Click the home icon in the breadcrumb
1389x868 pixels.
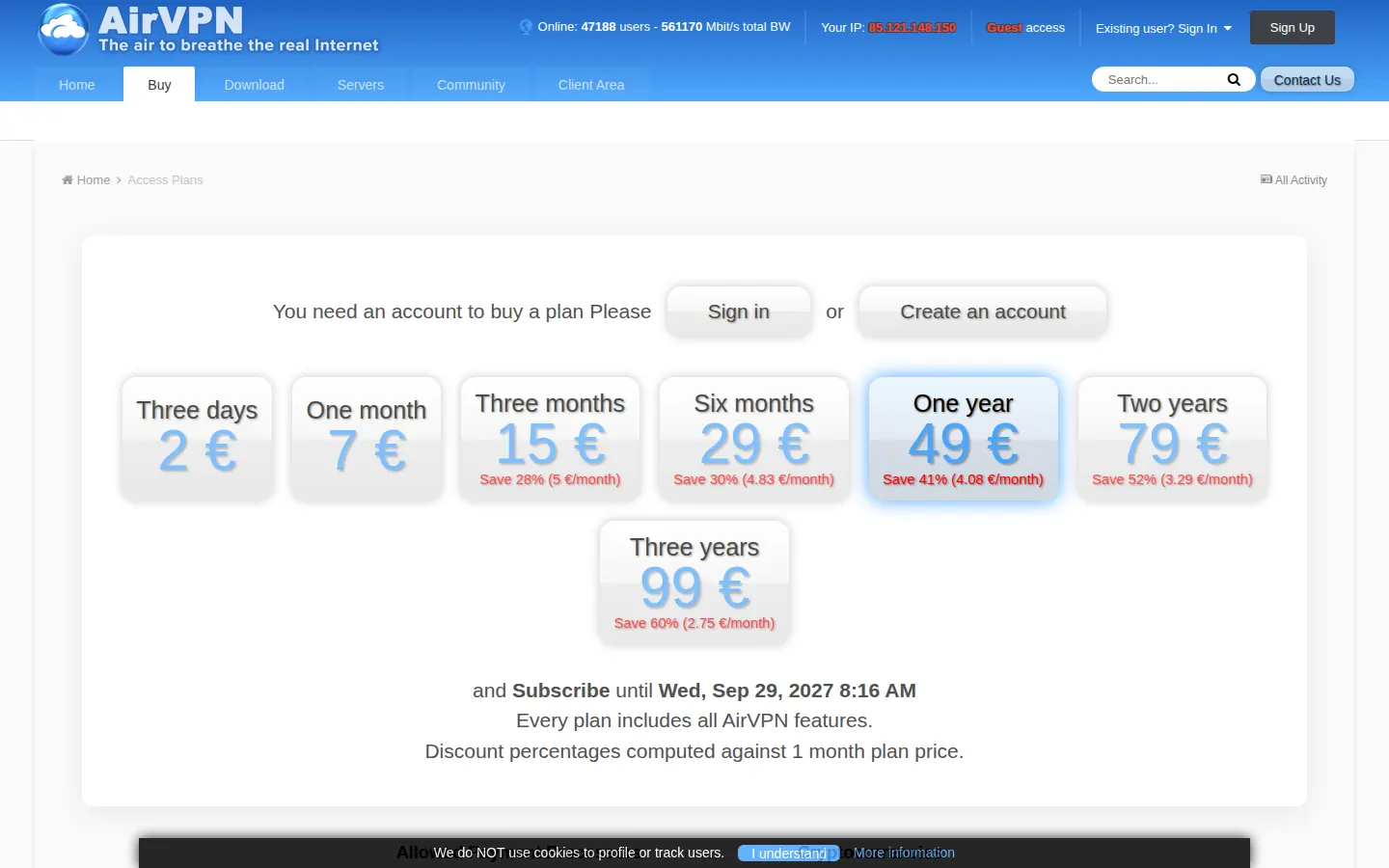(x=68, y=180)
